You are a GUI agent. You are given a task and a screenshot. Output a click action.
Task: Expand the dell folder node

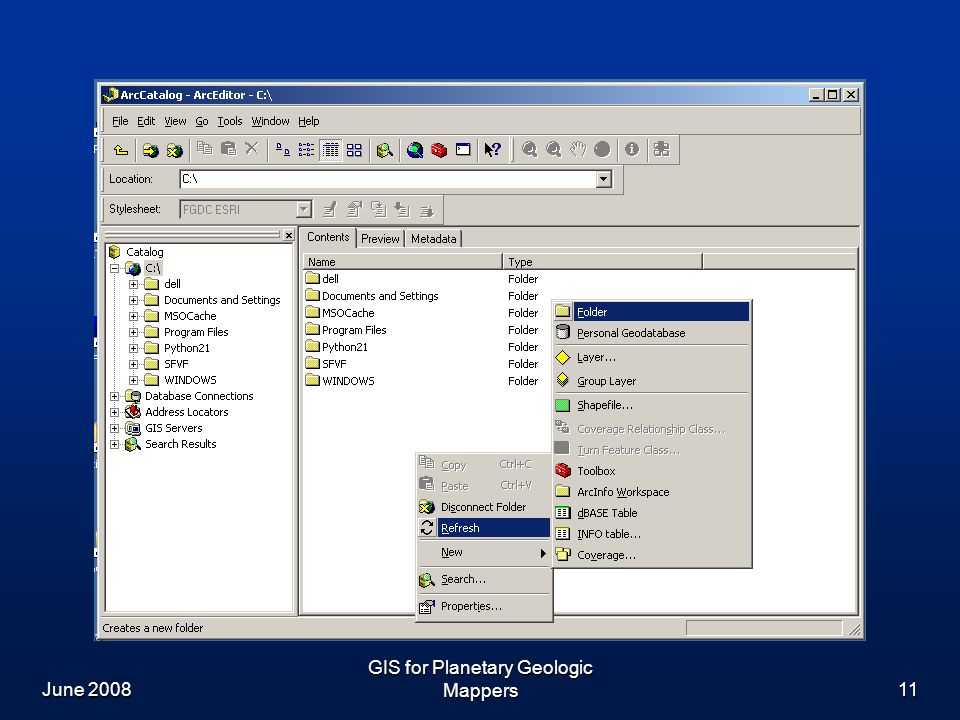tap(133, 284)
